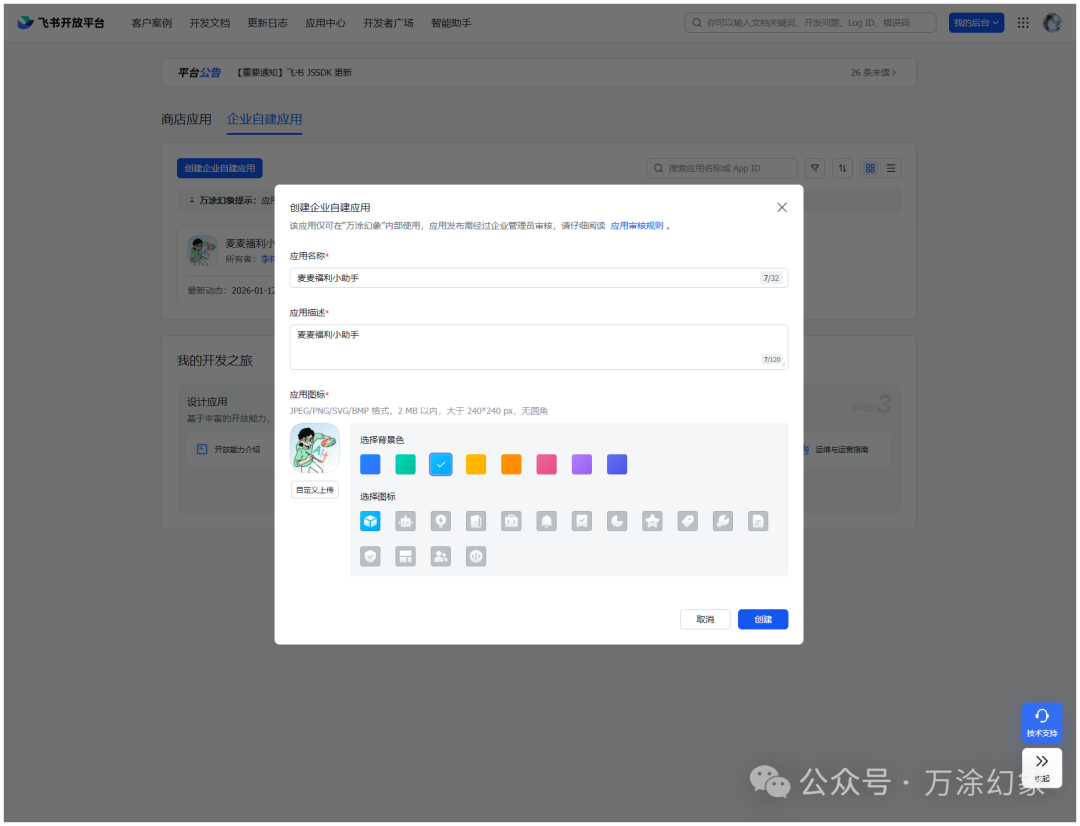Select the orange background color swatch

[x=511, y=464]
